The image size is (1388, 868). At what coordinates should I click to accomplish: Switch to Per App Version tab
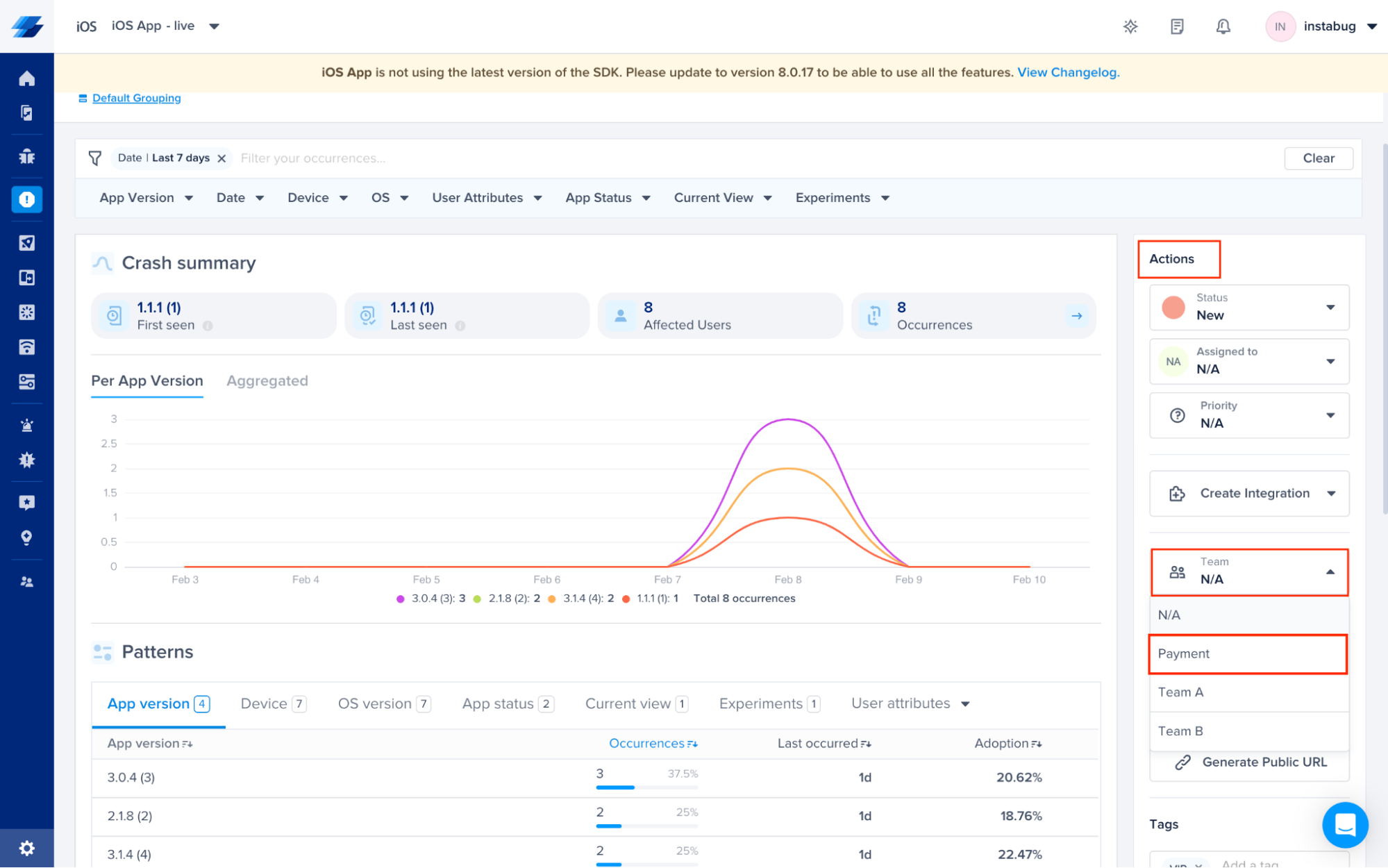(x=147, y=381)
